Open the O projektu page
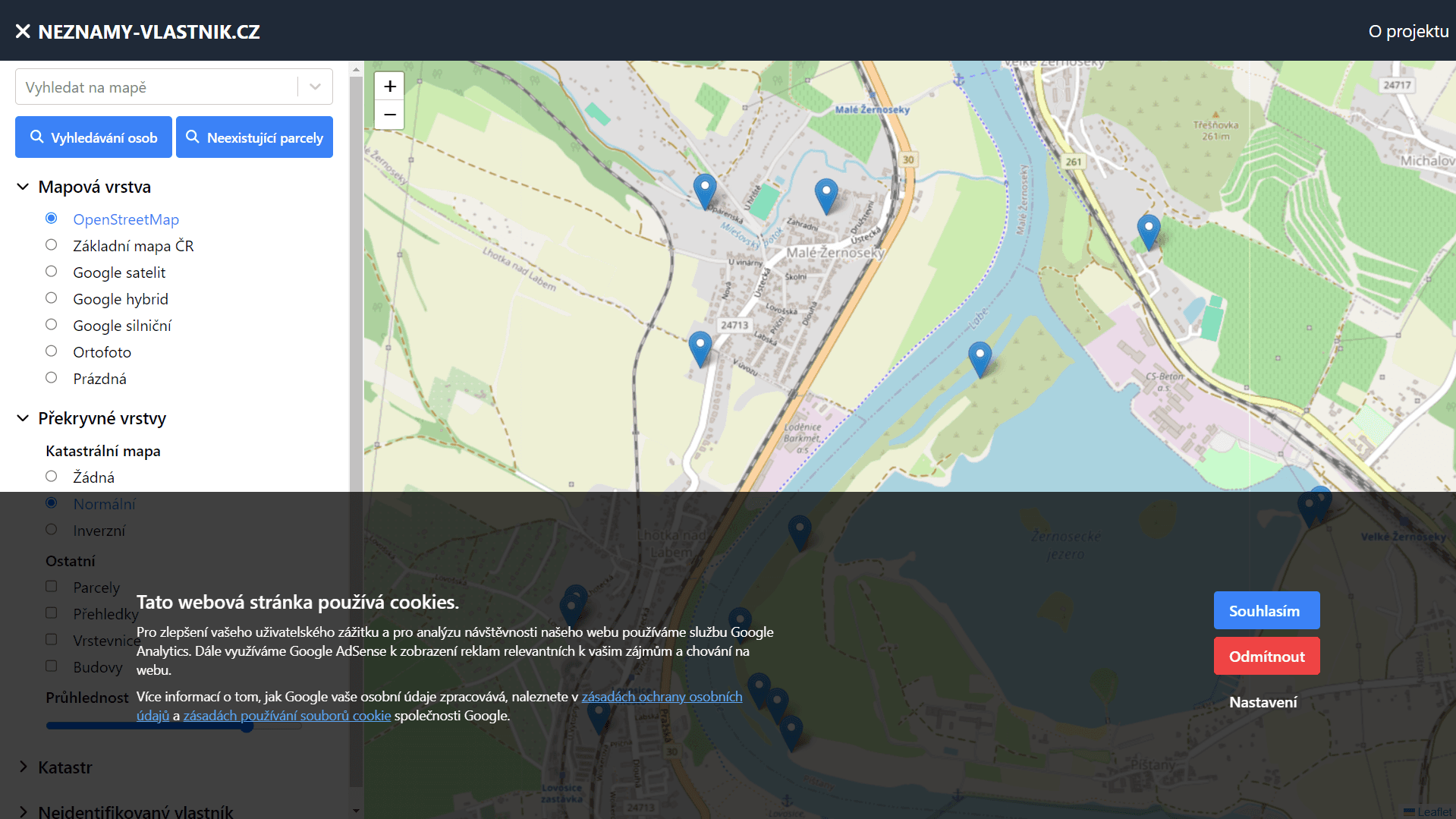 pos(1407,31)
